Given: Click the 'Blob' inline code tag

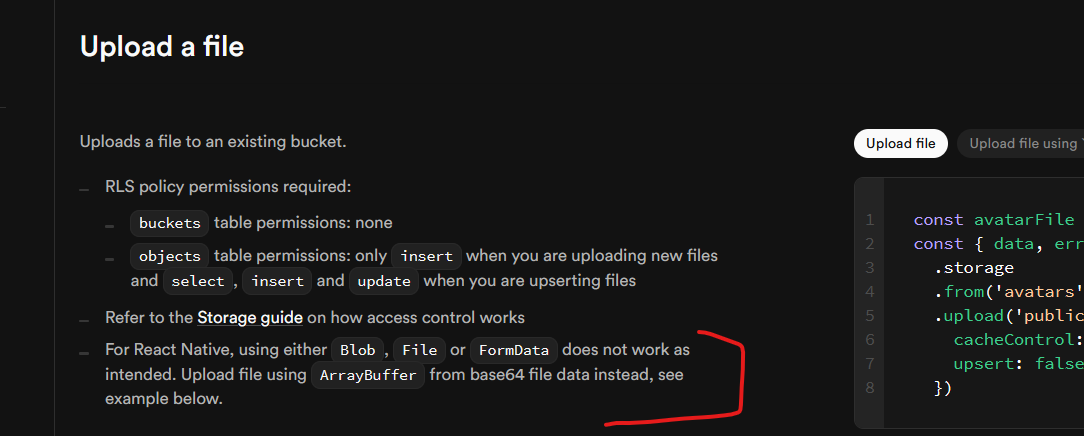Looking at the screenshot, I should 358,350.
